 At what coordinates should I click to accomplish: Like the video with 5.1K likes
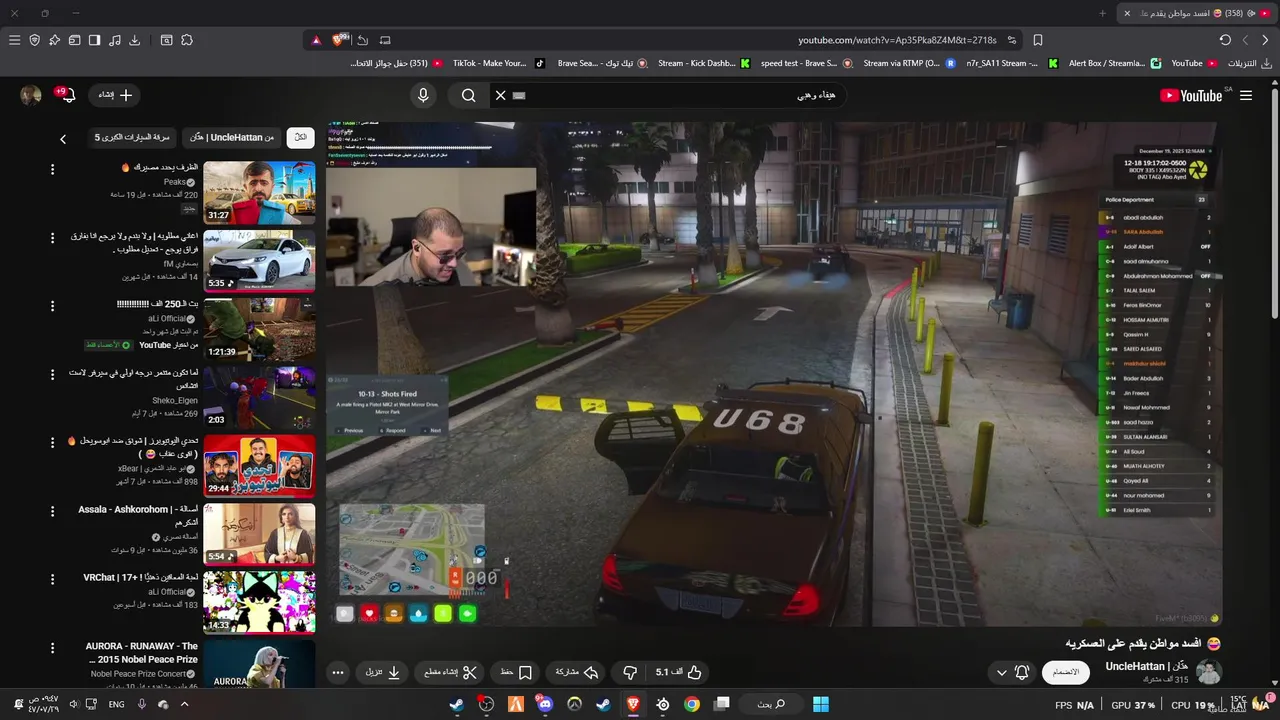point(679,672)
